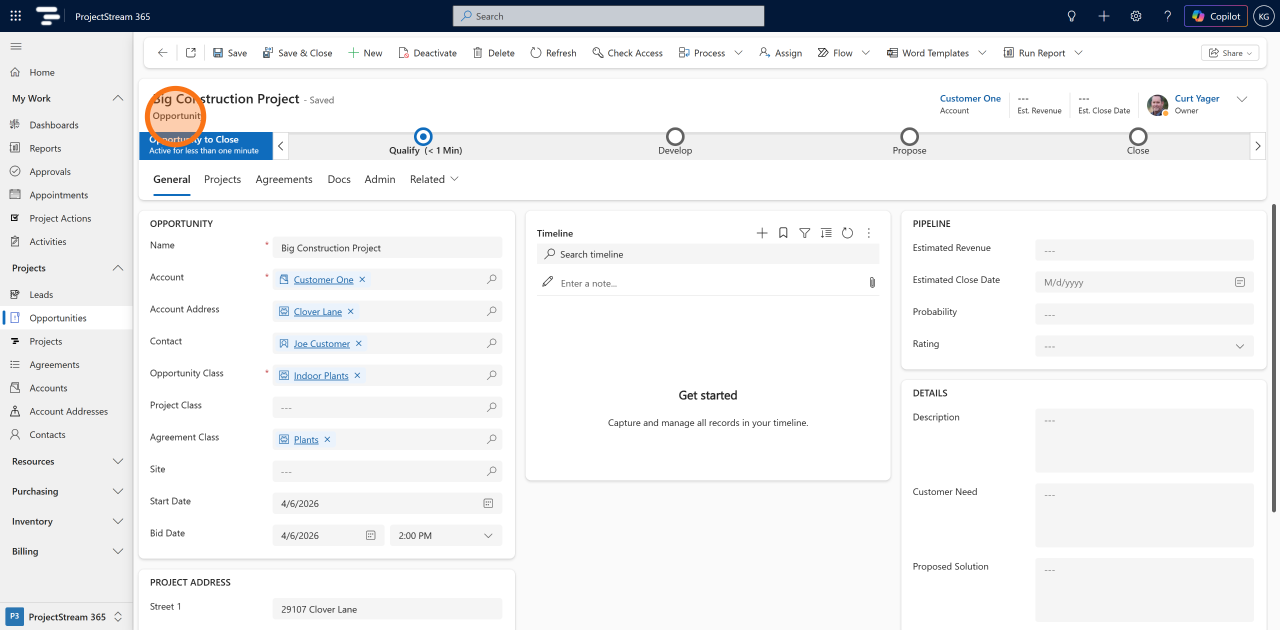Open the Joe Customer contact link
The height and width of the screenshot is (630, 1280).
click(322, 344)
